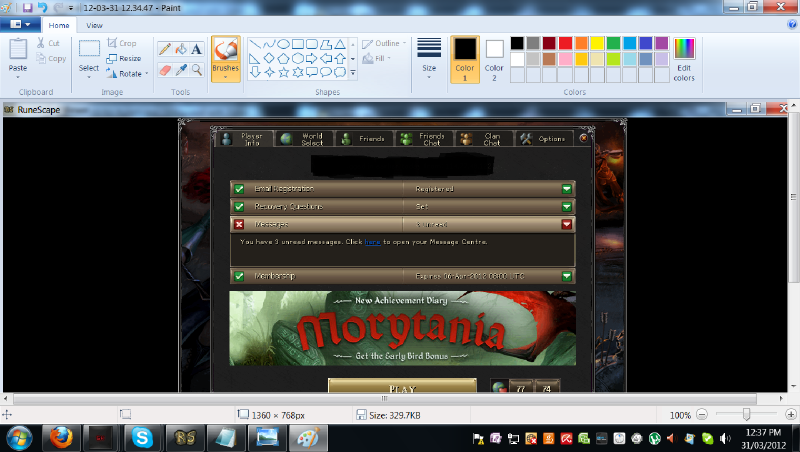Click the Recovery Questions green checkmark

coord(239,207)
